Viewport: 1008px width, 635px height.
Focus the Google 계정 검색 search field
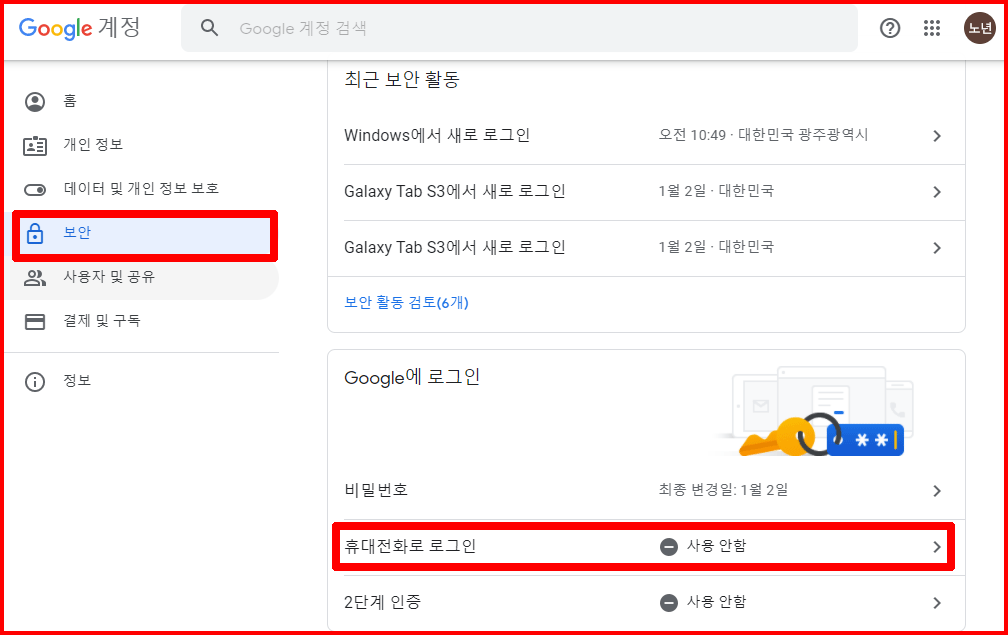click(519, 28)
